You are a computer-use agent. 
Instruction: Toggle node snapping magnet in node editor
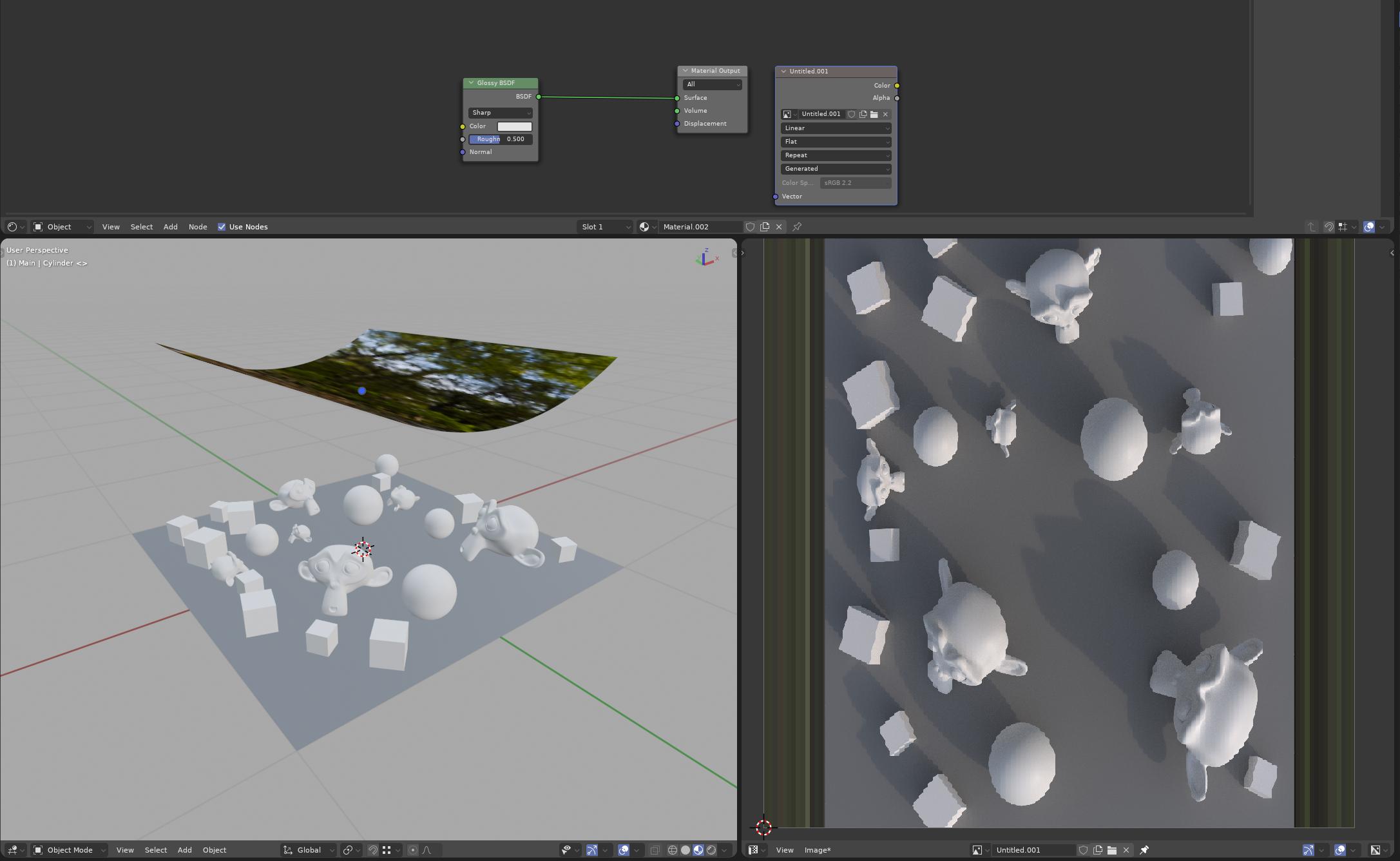(1328, 227)
